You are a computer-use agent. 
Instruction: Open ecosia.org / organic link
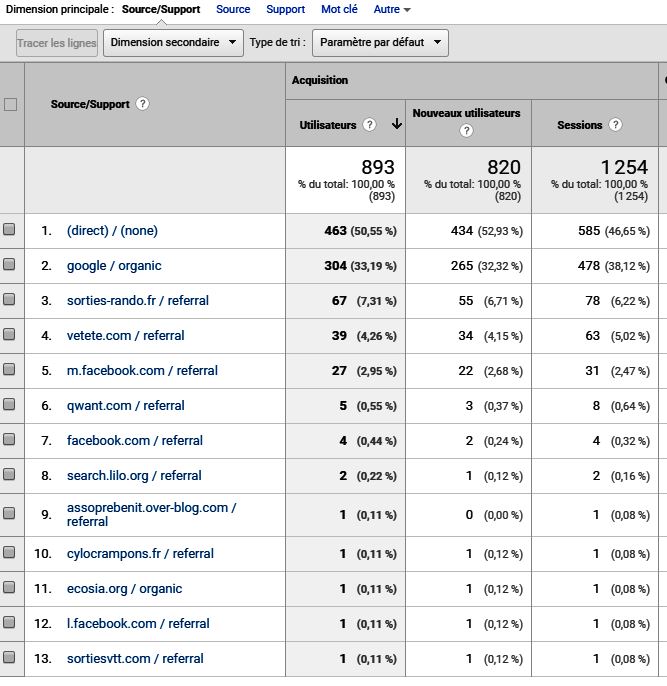click(124, 589)
